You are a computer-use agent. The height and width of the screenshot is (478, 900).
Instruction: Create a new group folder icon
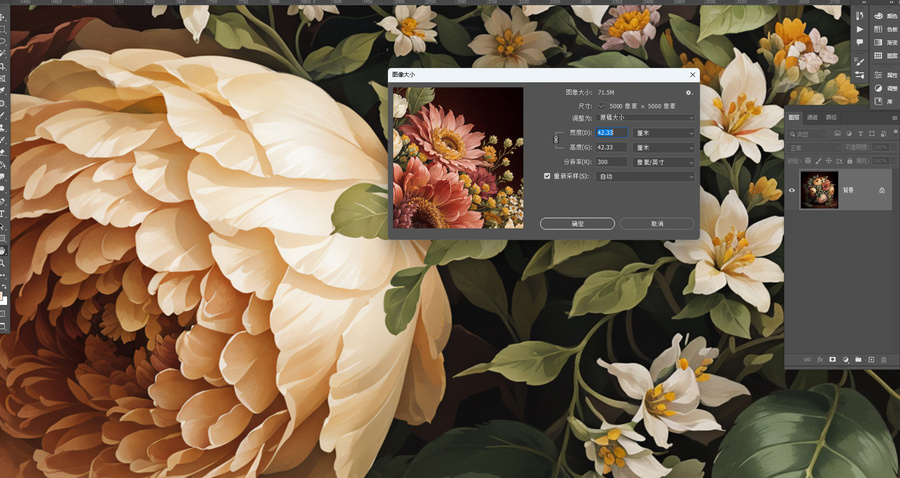[858, 359]
